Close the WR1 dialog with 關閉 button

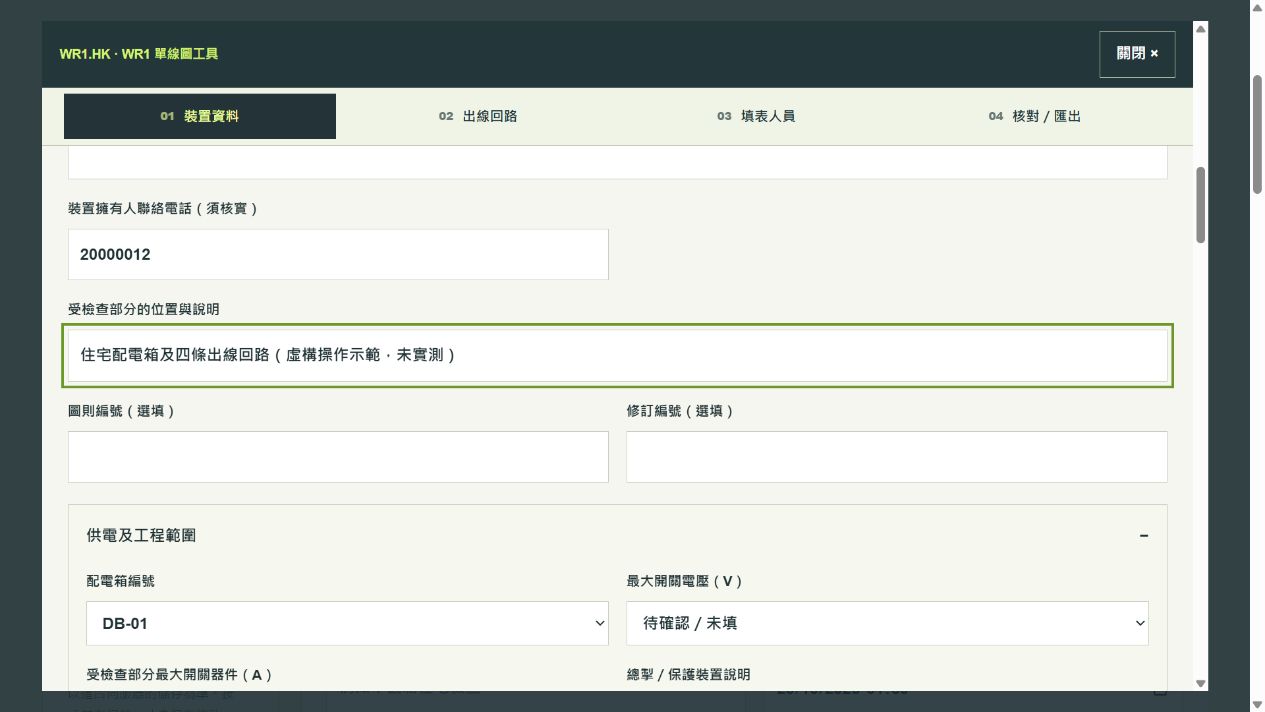(1137, 54)
